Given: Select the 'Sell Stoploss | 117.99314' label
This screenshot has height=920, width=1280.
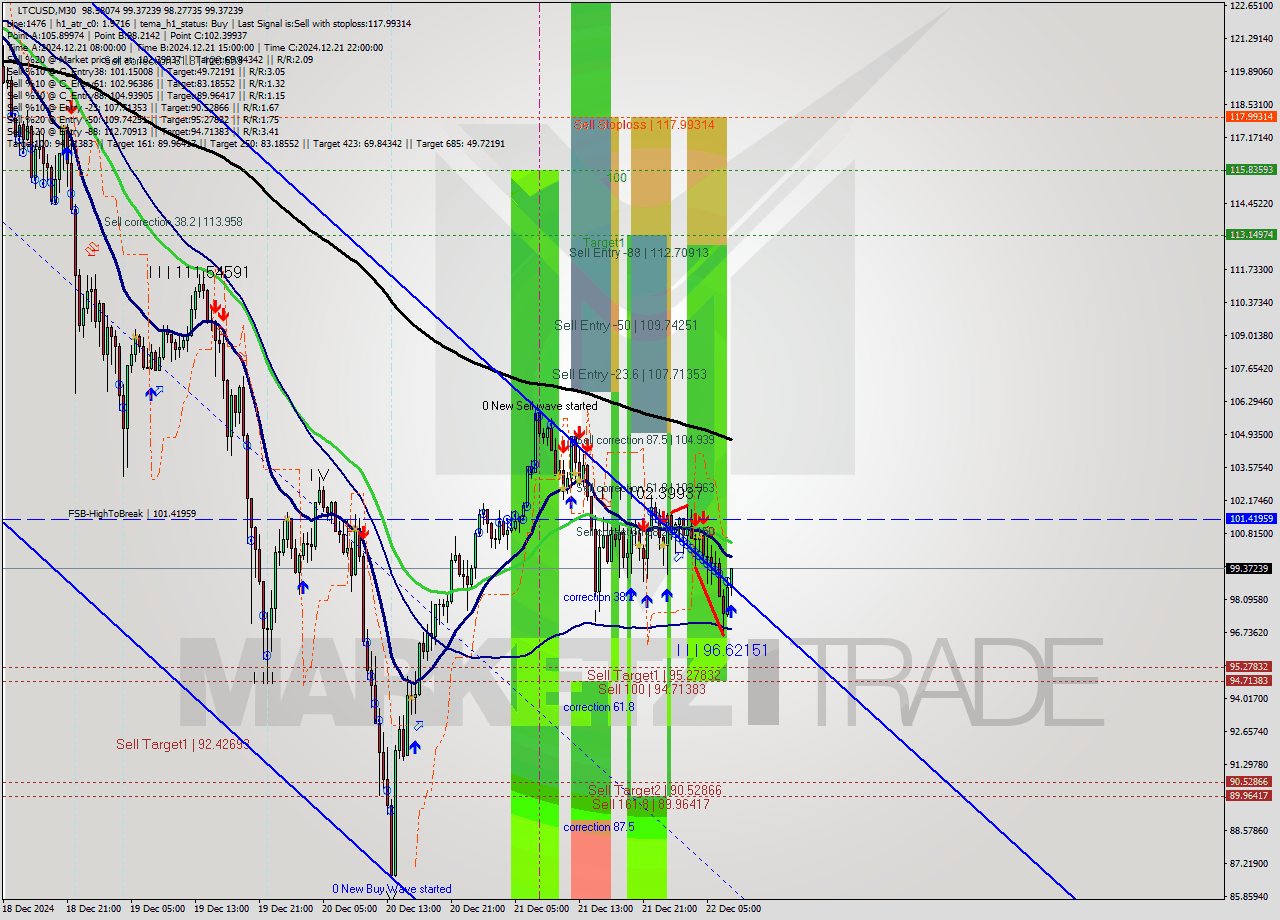Looking at the screenshot, I should click(644, 125).
